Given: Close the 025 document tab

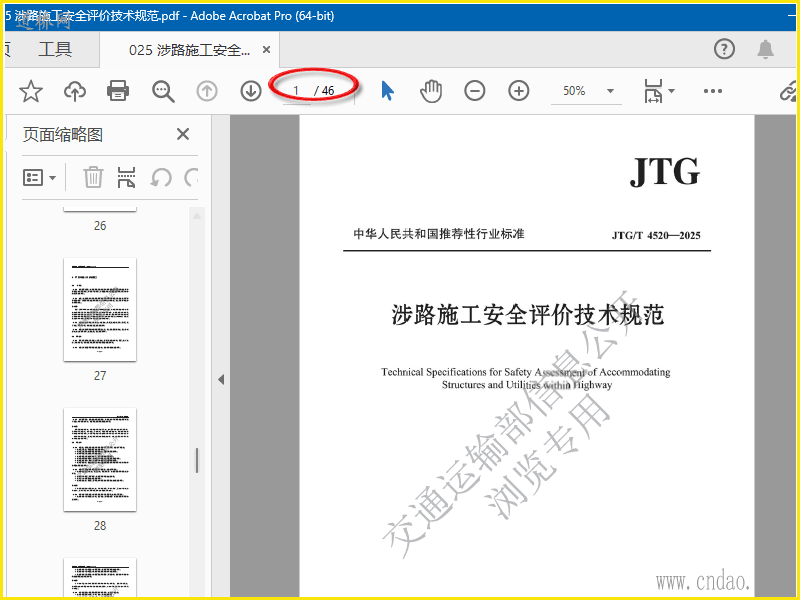Looking at the screenshot, I should coord(266,50).
